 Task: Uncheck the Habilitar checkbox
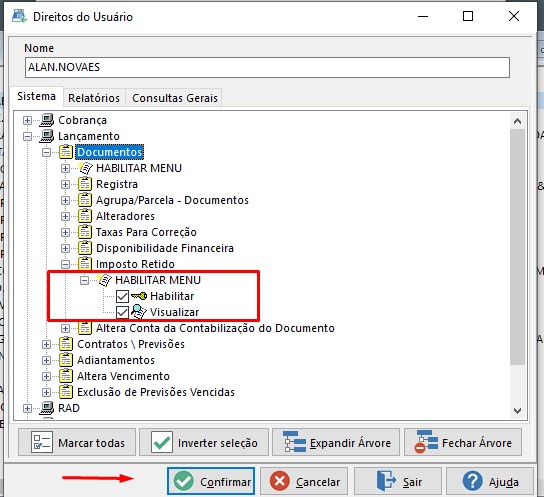(x=122, y=296)
